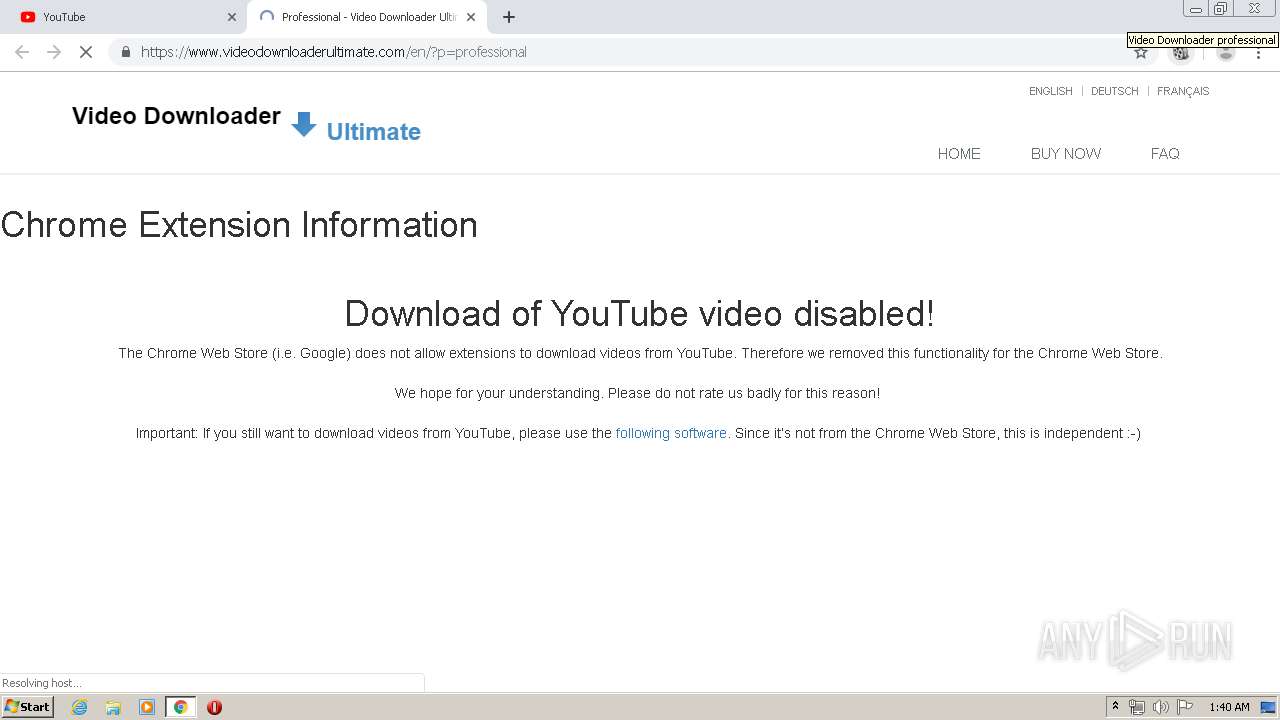
Task: Bookmark this page with the star
Action: coord(1141,53)
